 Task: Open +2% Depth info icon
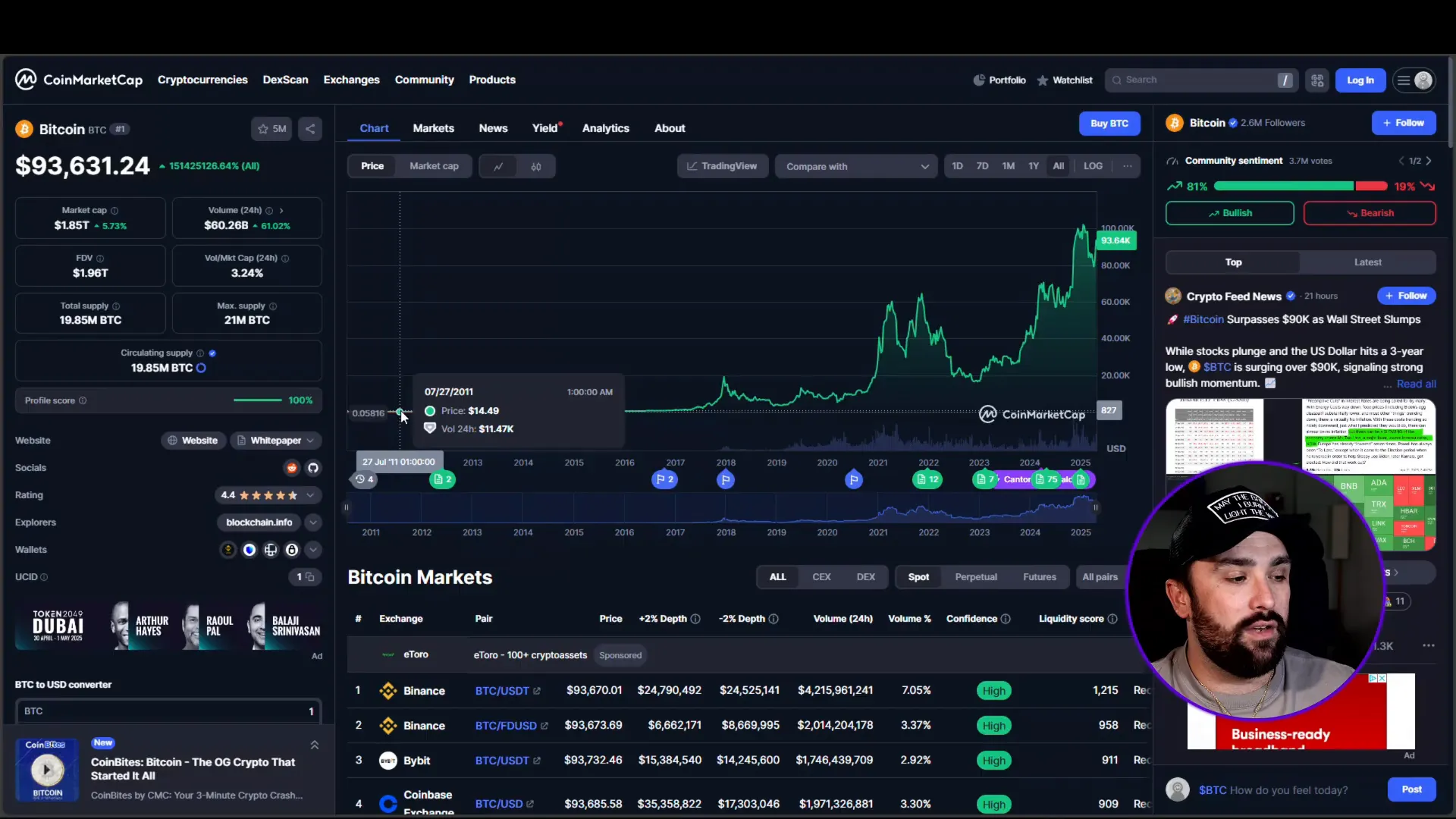[695, 619]
